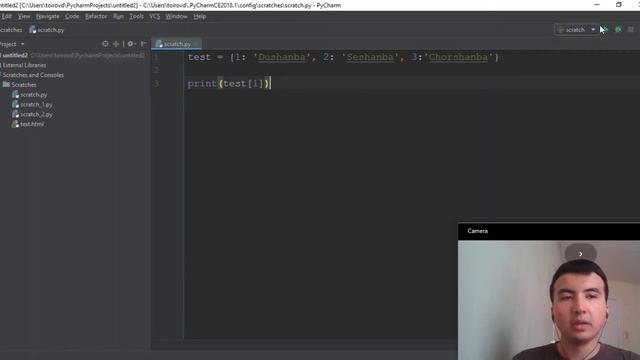Select Scratches and Consoles tree node
This screenshot has height=360, width=640.
(x=33, y=75)
